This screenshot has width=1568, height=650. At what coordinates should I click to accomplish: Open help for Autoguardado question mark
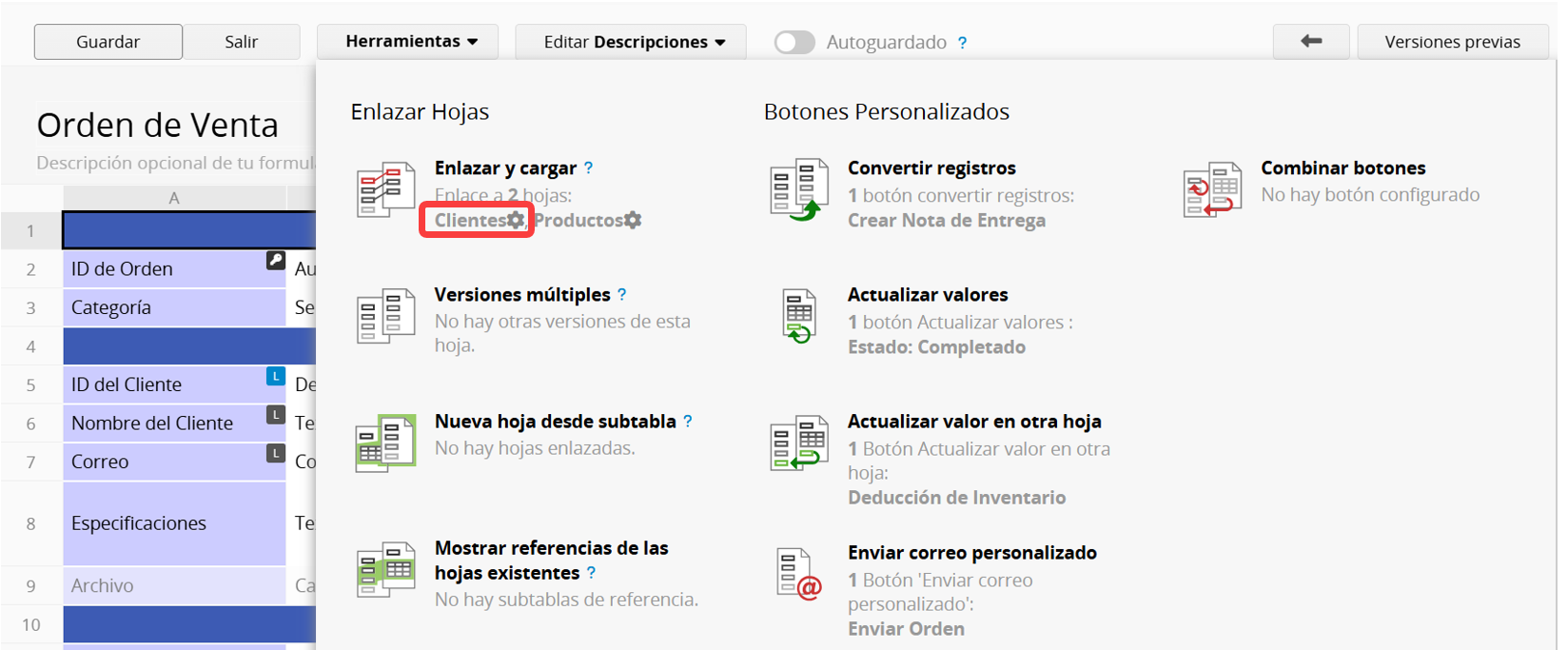click(x=963, y=43)
